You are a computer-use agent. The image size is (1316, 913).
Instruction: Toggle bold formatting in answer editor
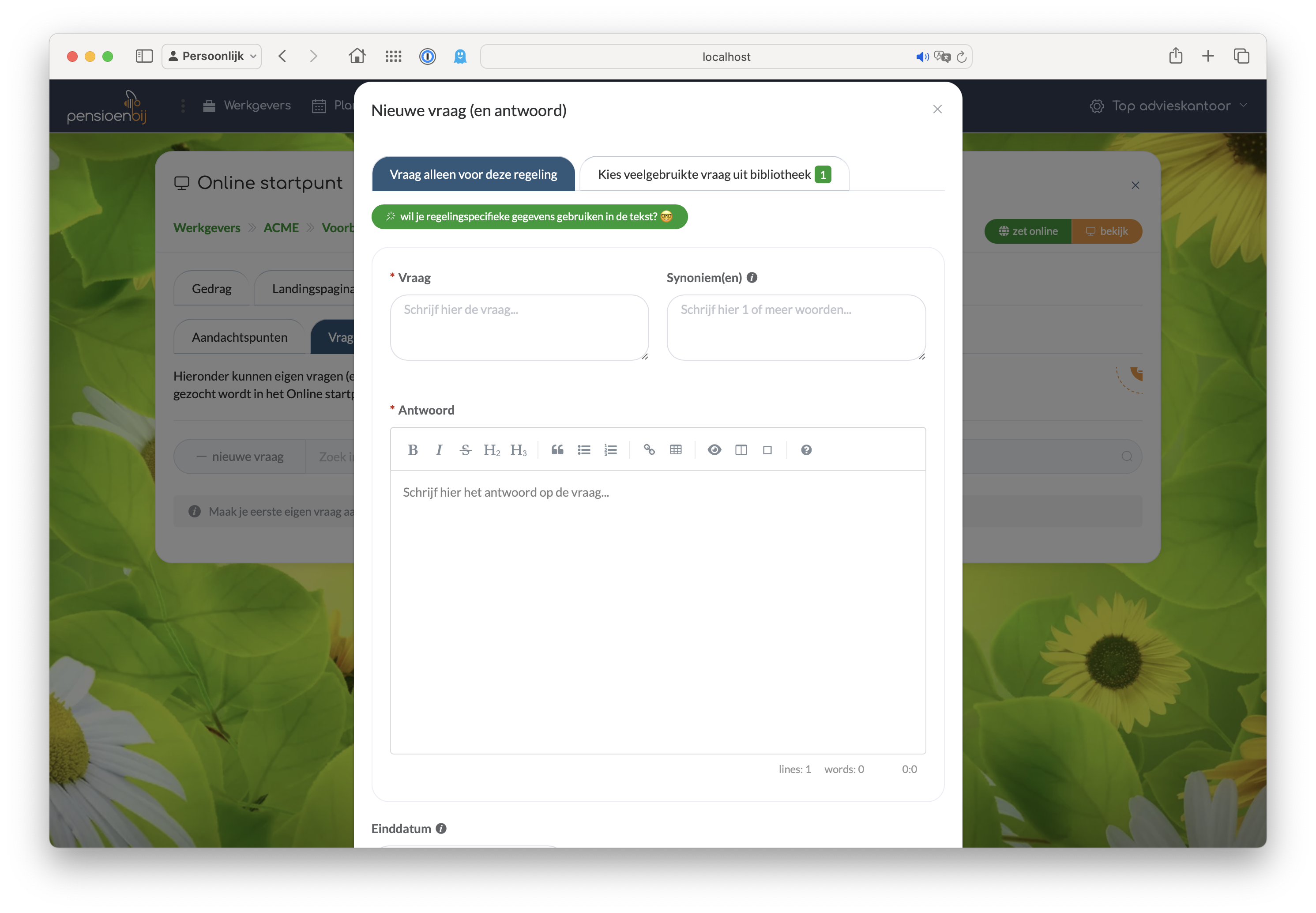[413, 450]
